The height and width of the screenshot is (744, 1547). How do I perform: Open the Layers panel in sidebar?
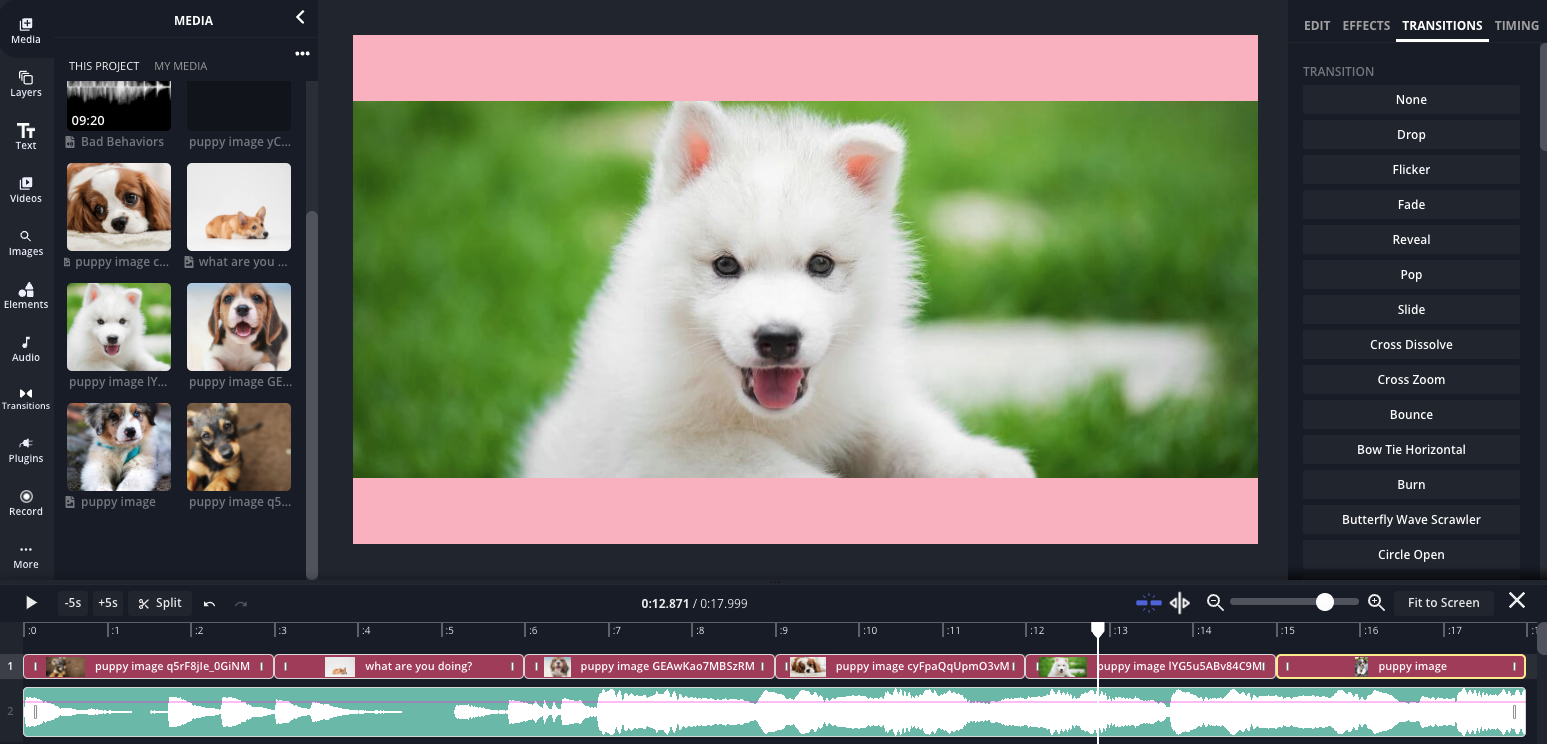point(26,84)
